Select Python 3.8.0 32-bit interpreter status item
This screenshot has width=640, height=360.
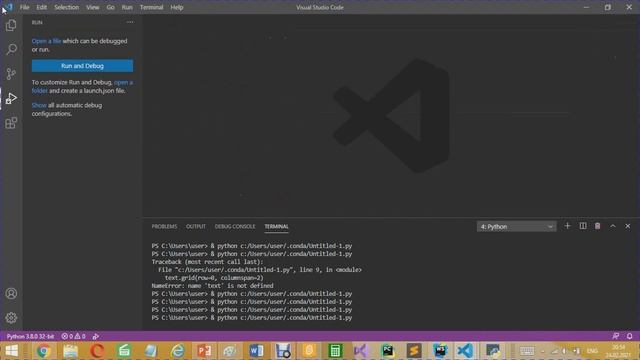[30, 336]
